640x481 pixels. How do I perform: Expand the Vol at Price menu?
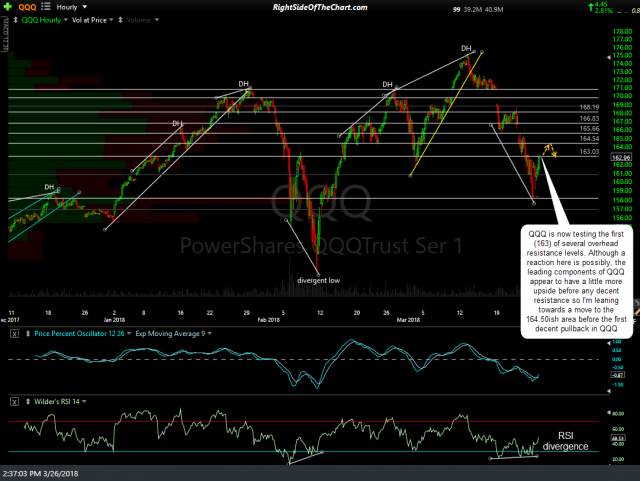click(111, 20)
